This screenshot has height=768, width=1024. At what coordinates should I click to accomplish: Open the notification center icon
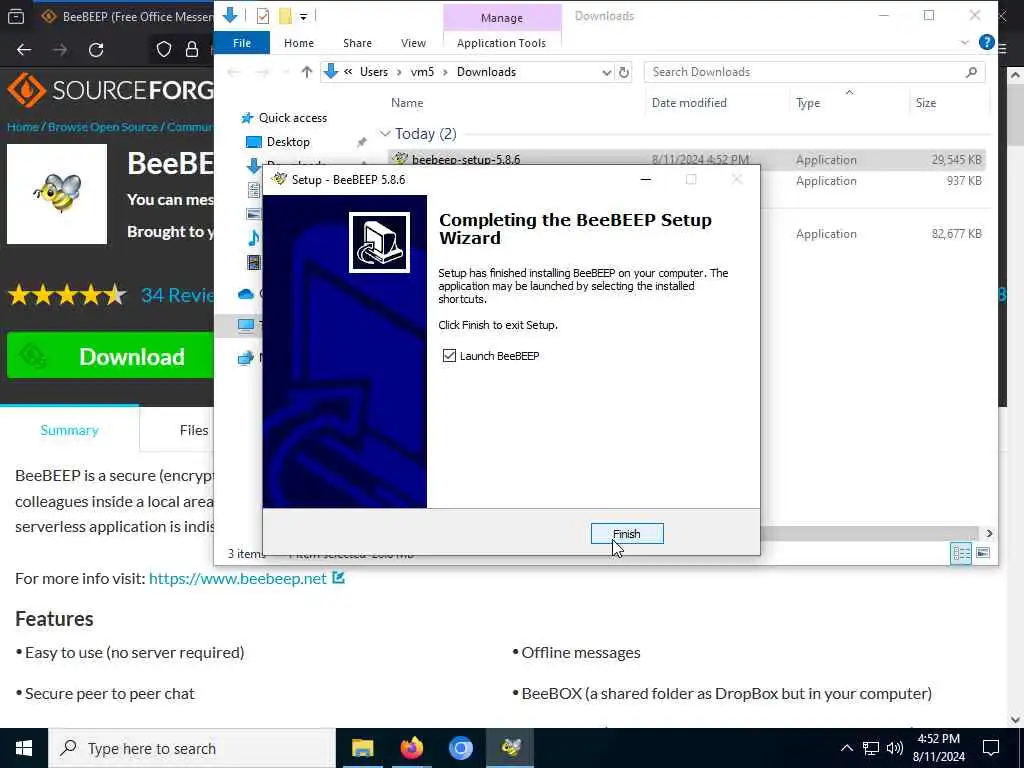[991, 748]
